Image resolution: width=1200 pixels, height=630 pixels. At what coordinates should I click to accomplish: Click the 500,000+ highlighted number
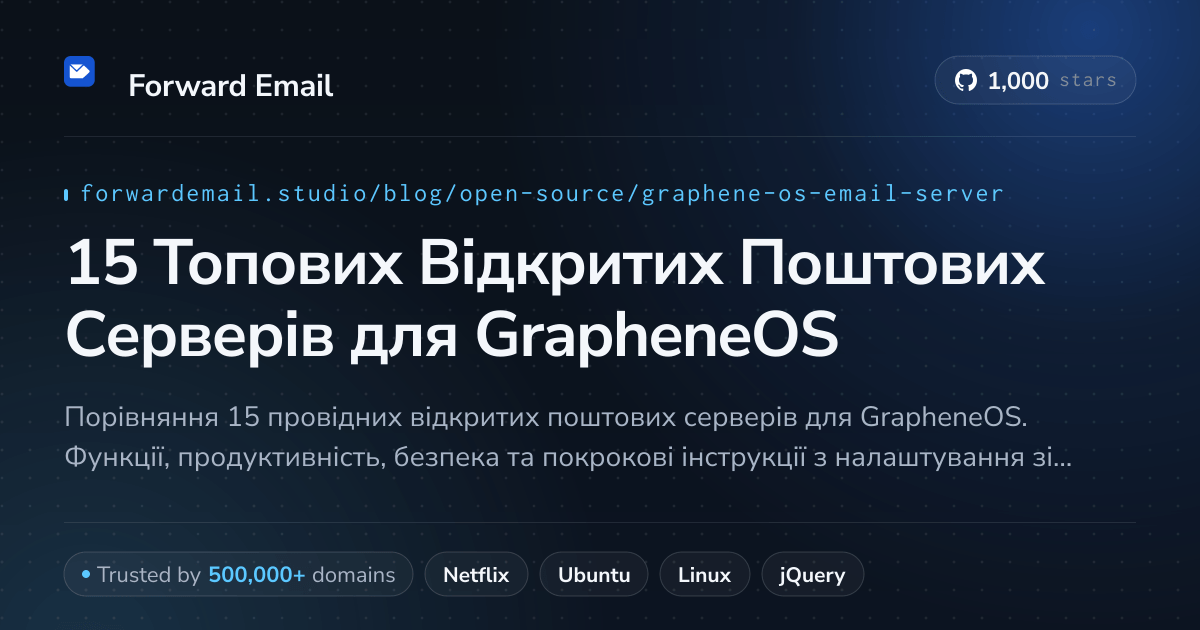257,575
